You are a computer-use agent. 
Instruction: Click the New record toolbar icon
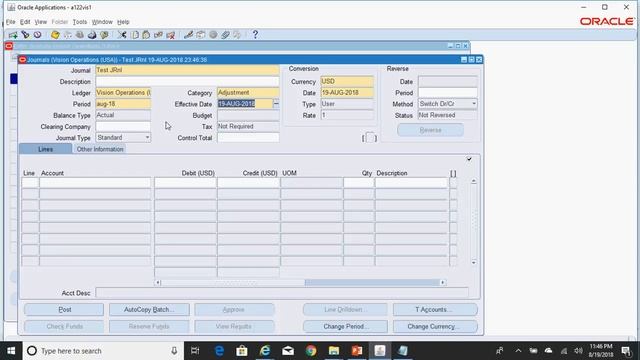coord(13,35)
